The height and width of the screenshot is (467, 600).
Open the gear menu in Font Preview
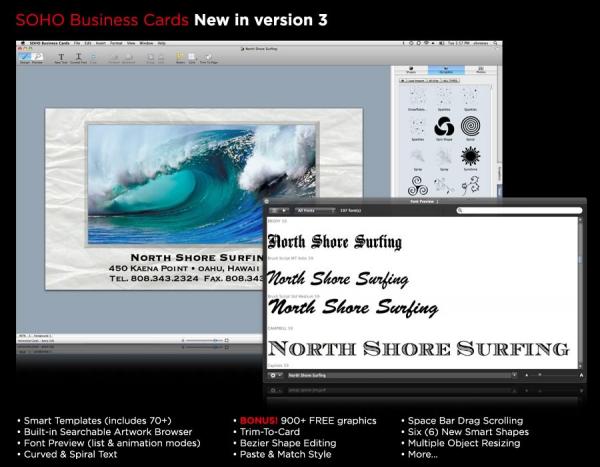(x=274, y=376)
